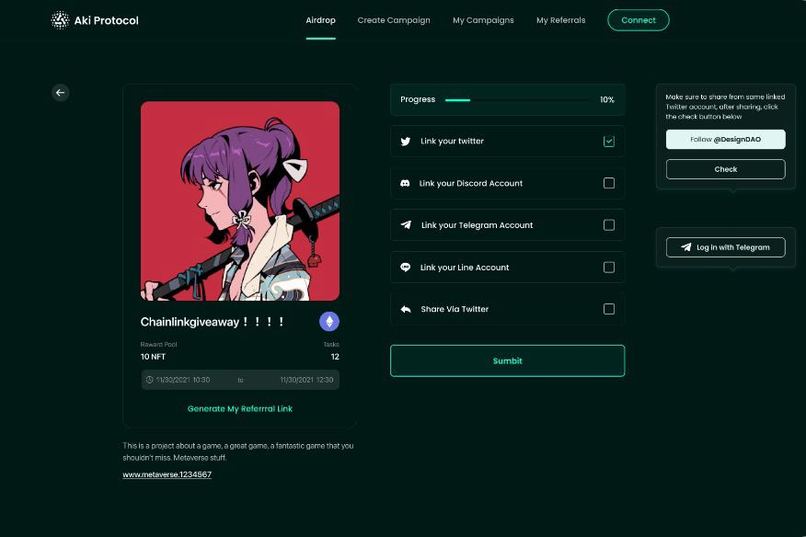The height and width of the screenshot is (537, 806).
Task: Click the clock icon in date range
Action: click(x=150, y=380)
